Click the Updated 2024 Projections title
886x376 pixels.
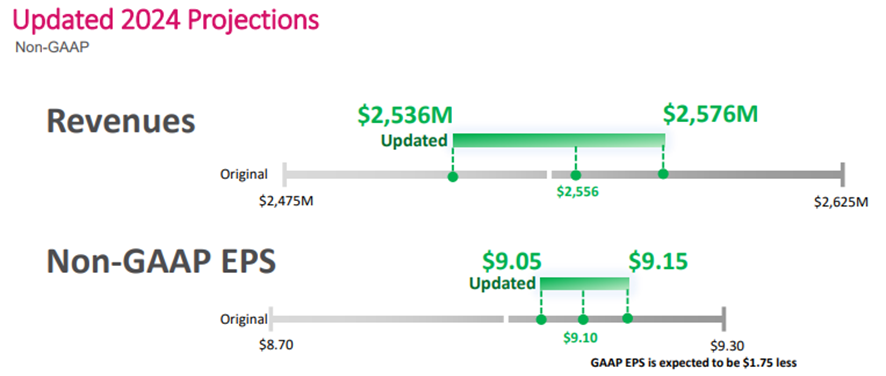tap(165, 20)
